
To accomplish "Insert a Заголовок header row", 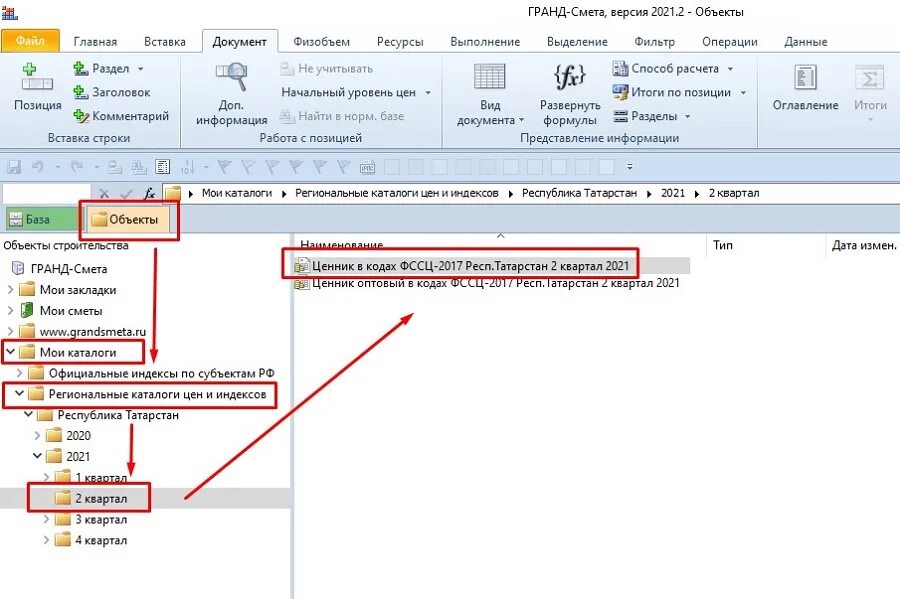I will pos(112,92).
